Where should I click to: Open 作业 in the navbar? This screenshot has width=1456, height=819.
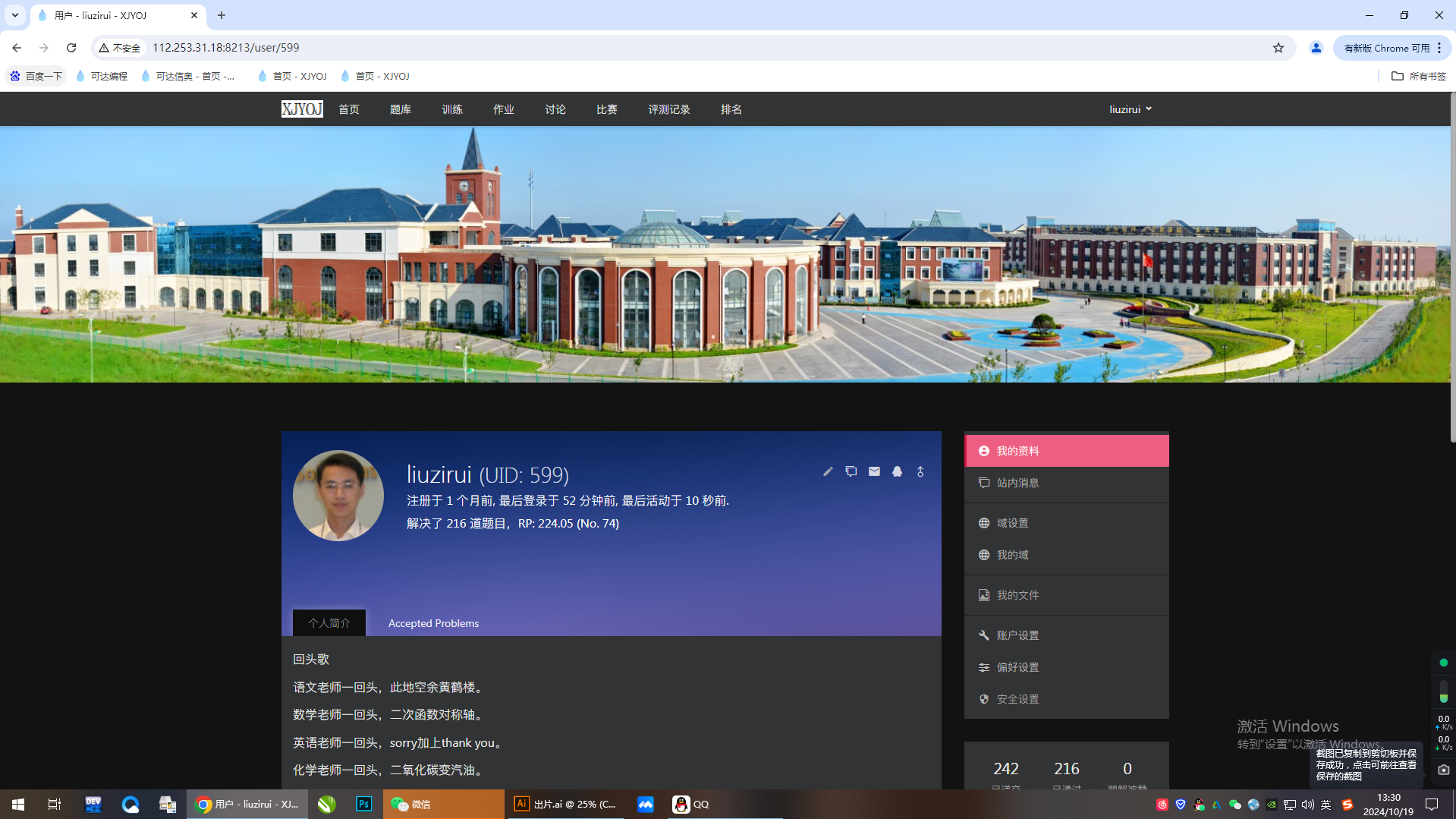click(x=504, y=109)
